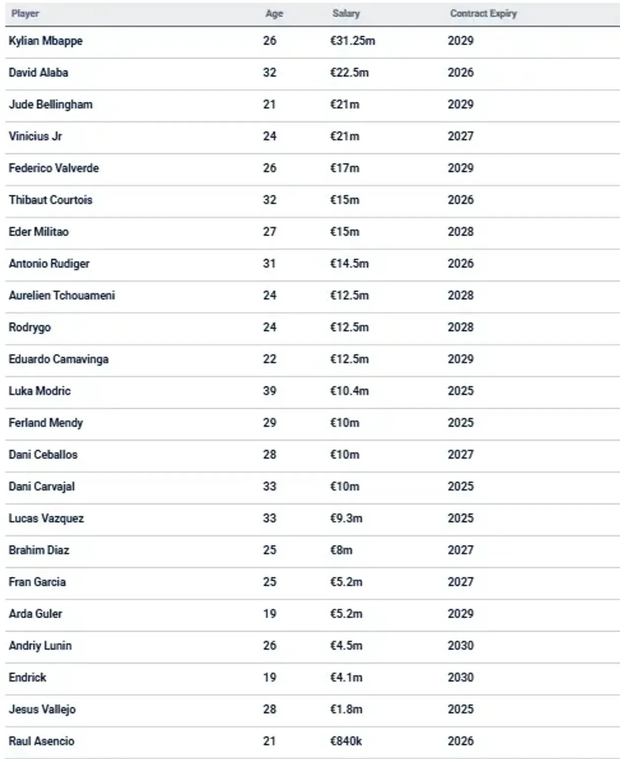The image size is (620, 759).
Task: Click Aurelien Tchouameni's name
Action: 61,295
